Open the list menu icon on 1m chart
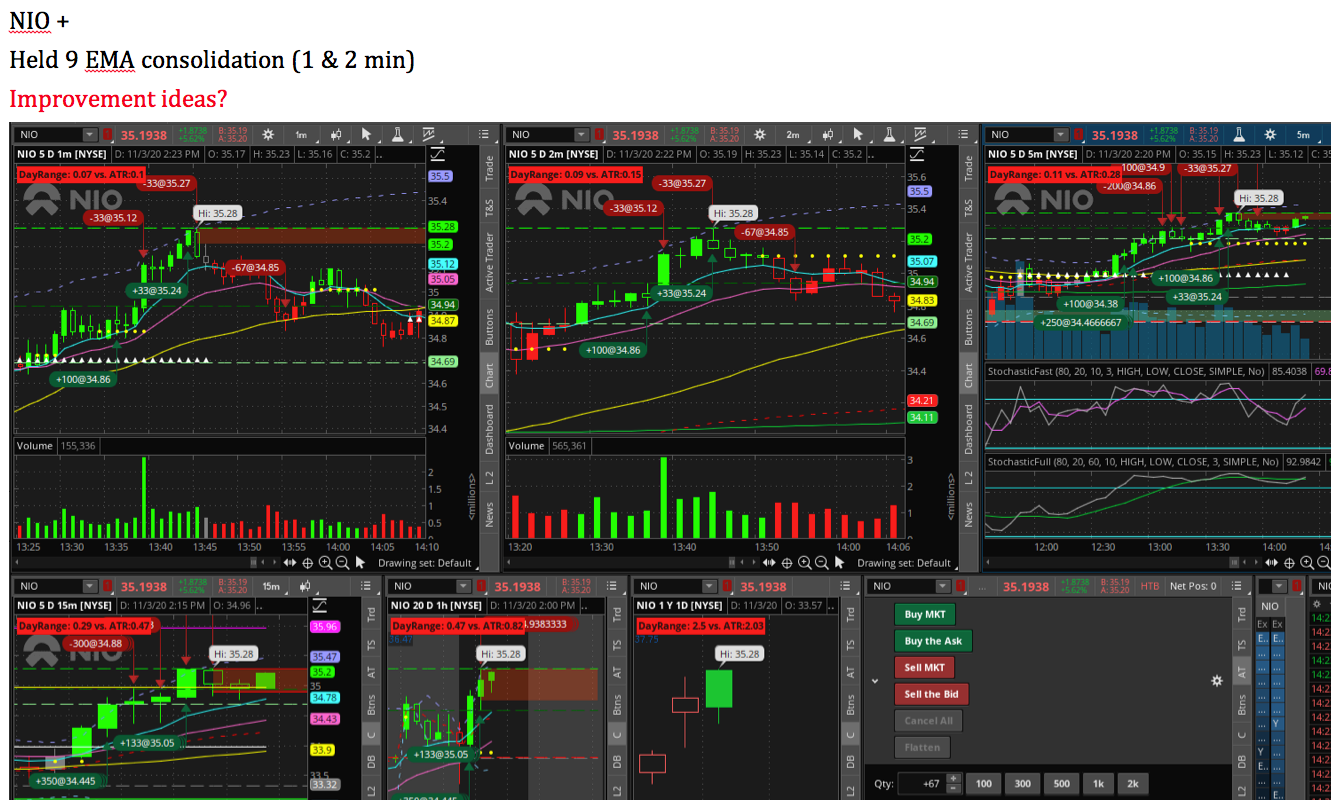1331x800 pixels. (x=484, y=135)
